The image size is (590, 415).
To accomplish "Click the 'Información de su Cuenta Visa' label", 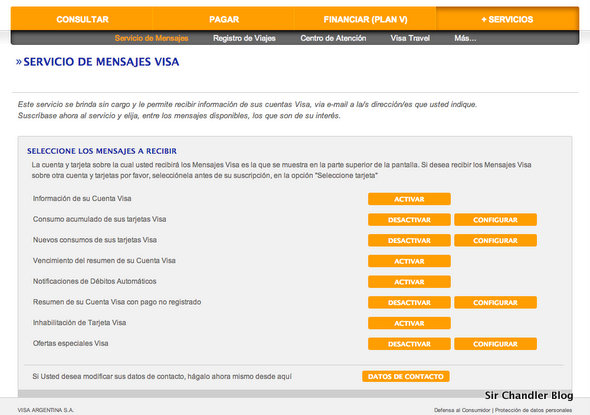I will coord(82,198).
